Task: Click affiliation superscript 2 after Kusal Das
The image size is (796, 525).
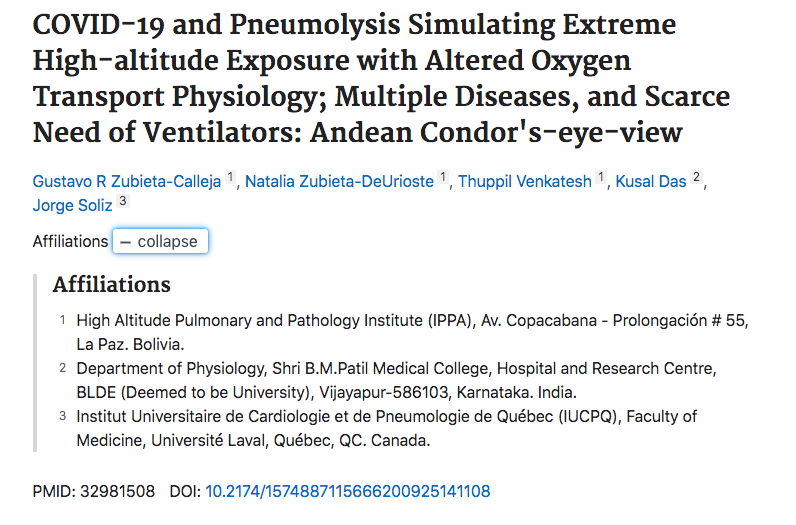Action: click(x=697, y=179)
